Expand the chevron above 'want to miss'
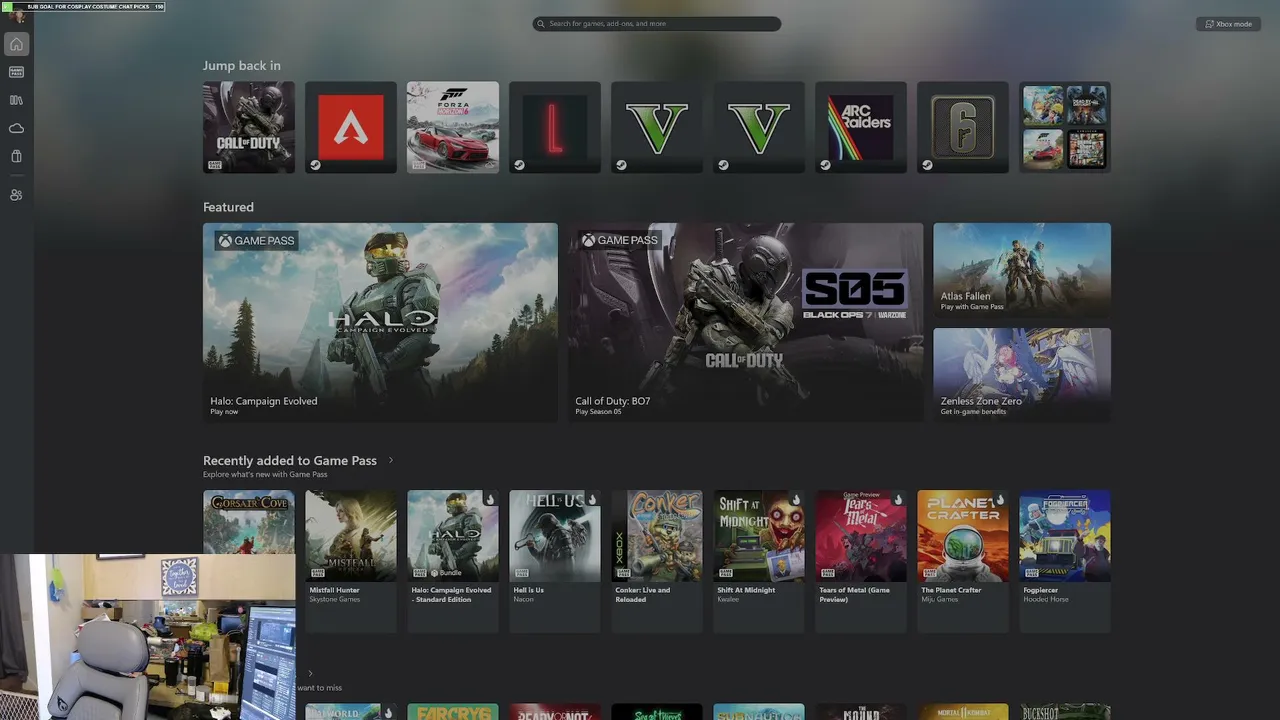1280x720 pixels. click(x=310, y=674)
